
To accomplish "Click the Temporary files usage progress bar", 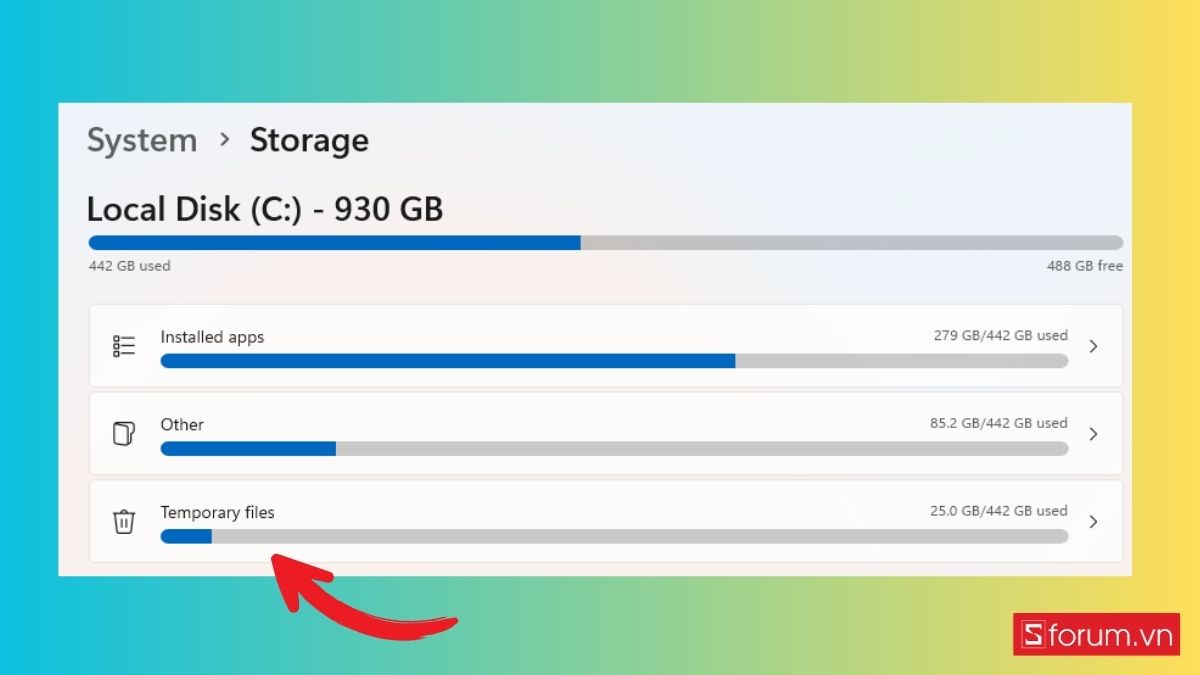I will (614, 536).
